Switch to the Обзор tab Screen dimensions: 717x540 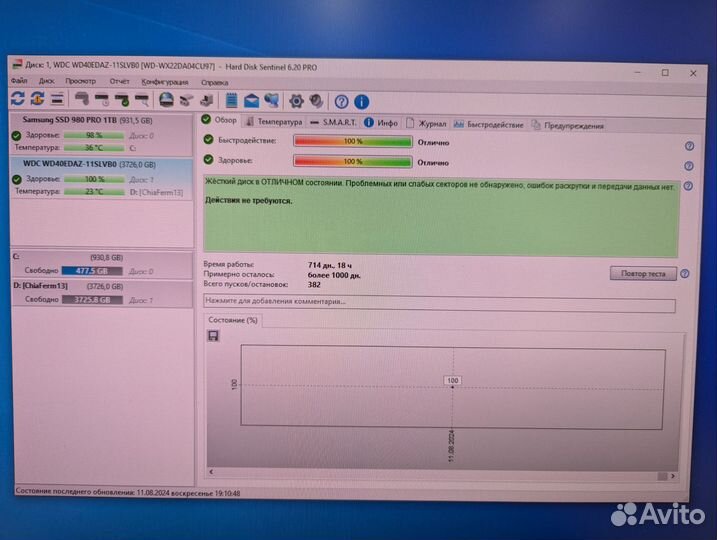(x=219, y=120)
